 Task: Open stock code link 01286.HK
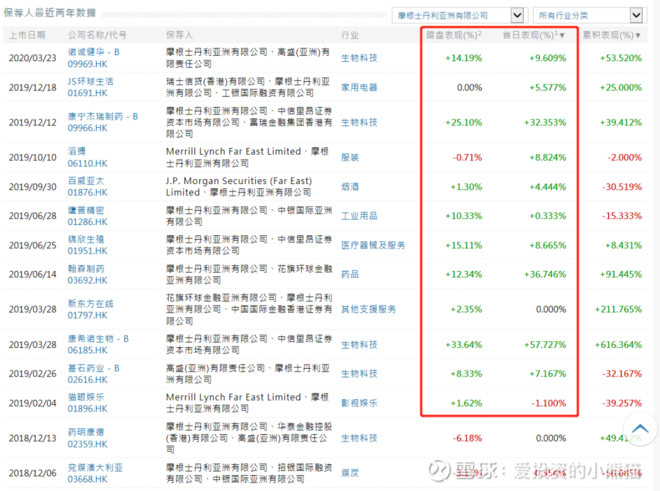tap(88, 222)
